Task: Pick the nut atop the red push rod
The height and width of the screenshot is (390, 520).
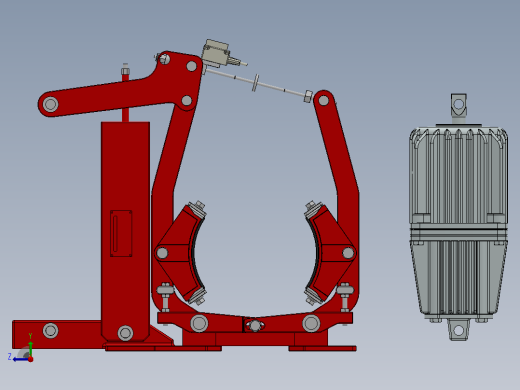Action: tap(125, 71)
